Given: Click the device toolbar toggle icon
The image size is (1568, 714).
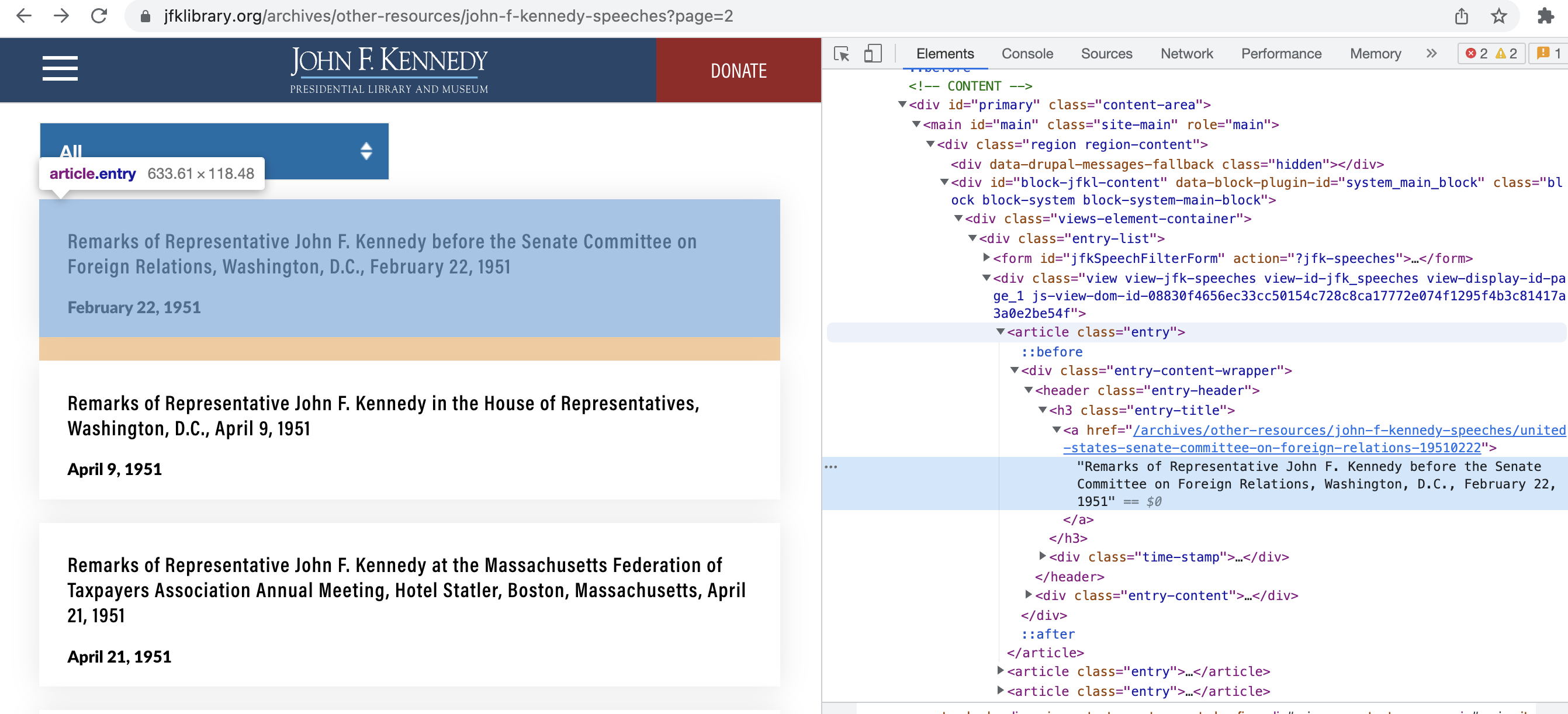Looking at the screenshot, I should [x=873, y=53].
